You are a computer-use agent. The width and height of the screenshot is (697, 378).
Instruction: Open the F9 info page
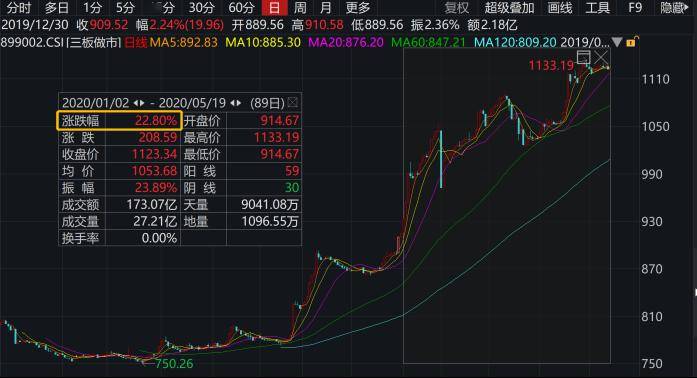coord(635,8)
